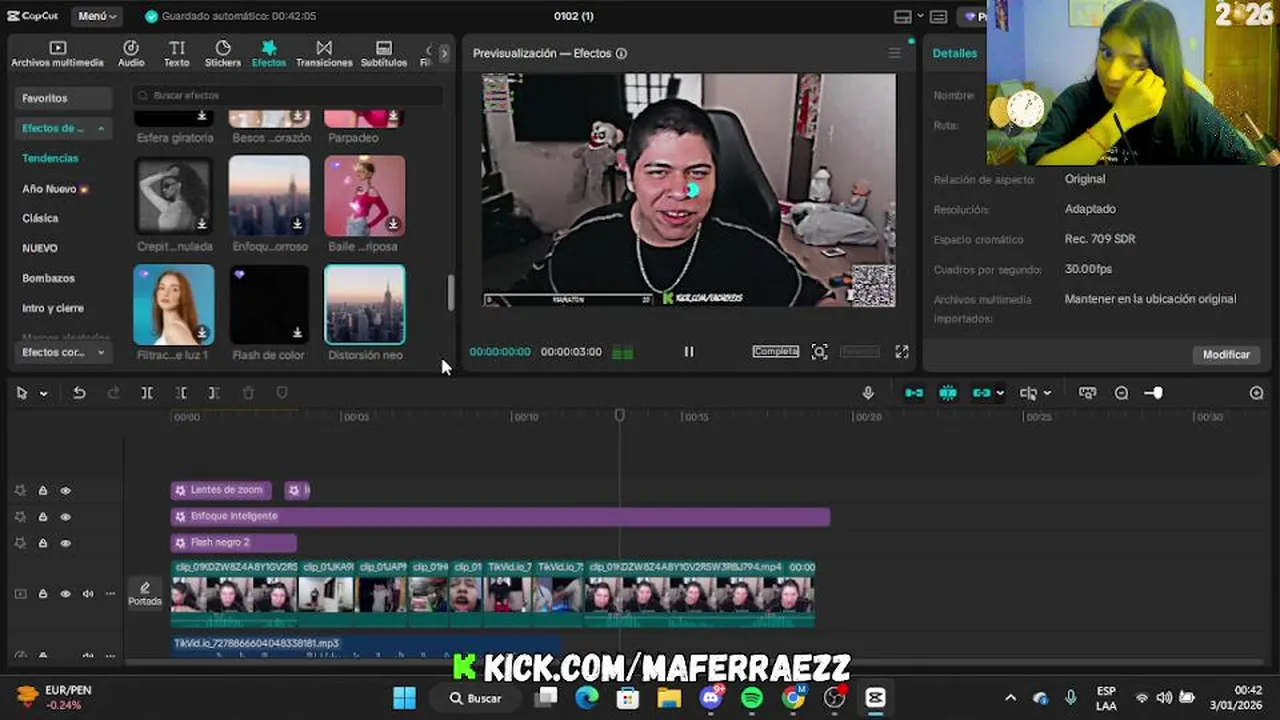Choose the Tendencias category
This screenshot has width=1280, height=720.
point(50,158)
